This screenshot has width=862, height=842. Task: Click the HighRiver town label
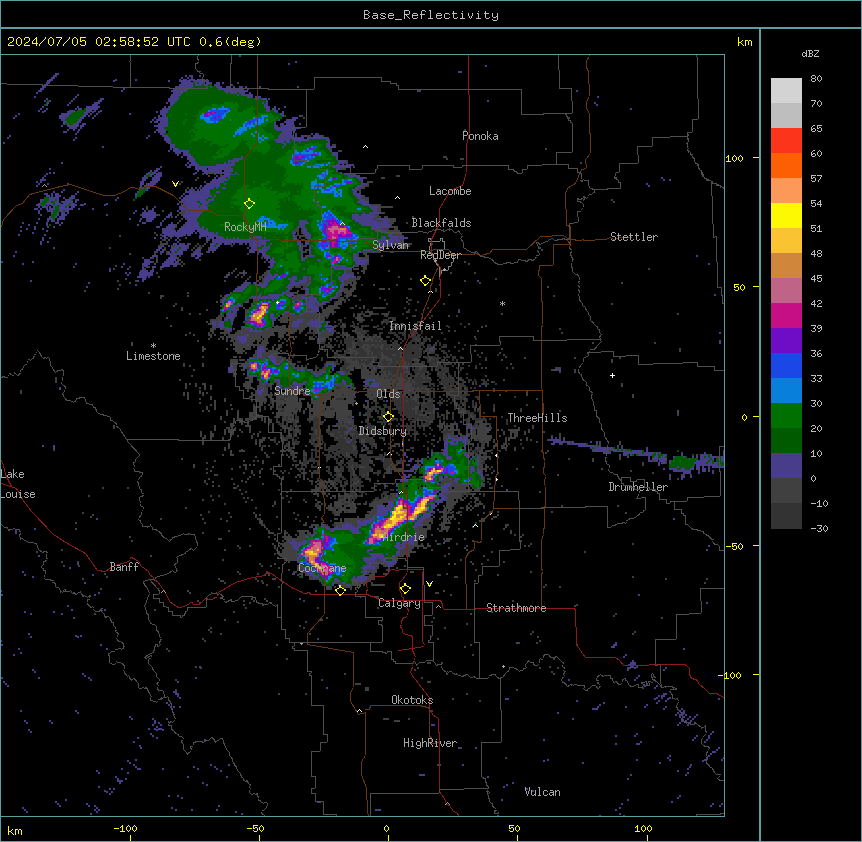pyautogui.click(x=430, y=743)
